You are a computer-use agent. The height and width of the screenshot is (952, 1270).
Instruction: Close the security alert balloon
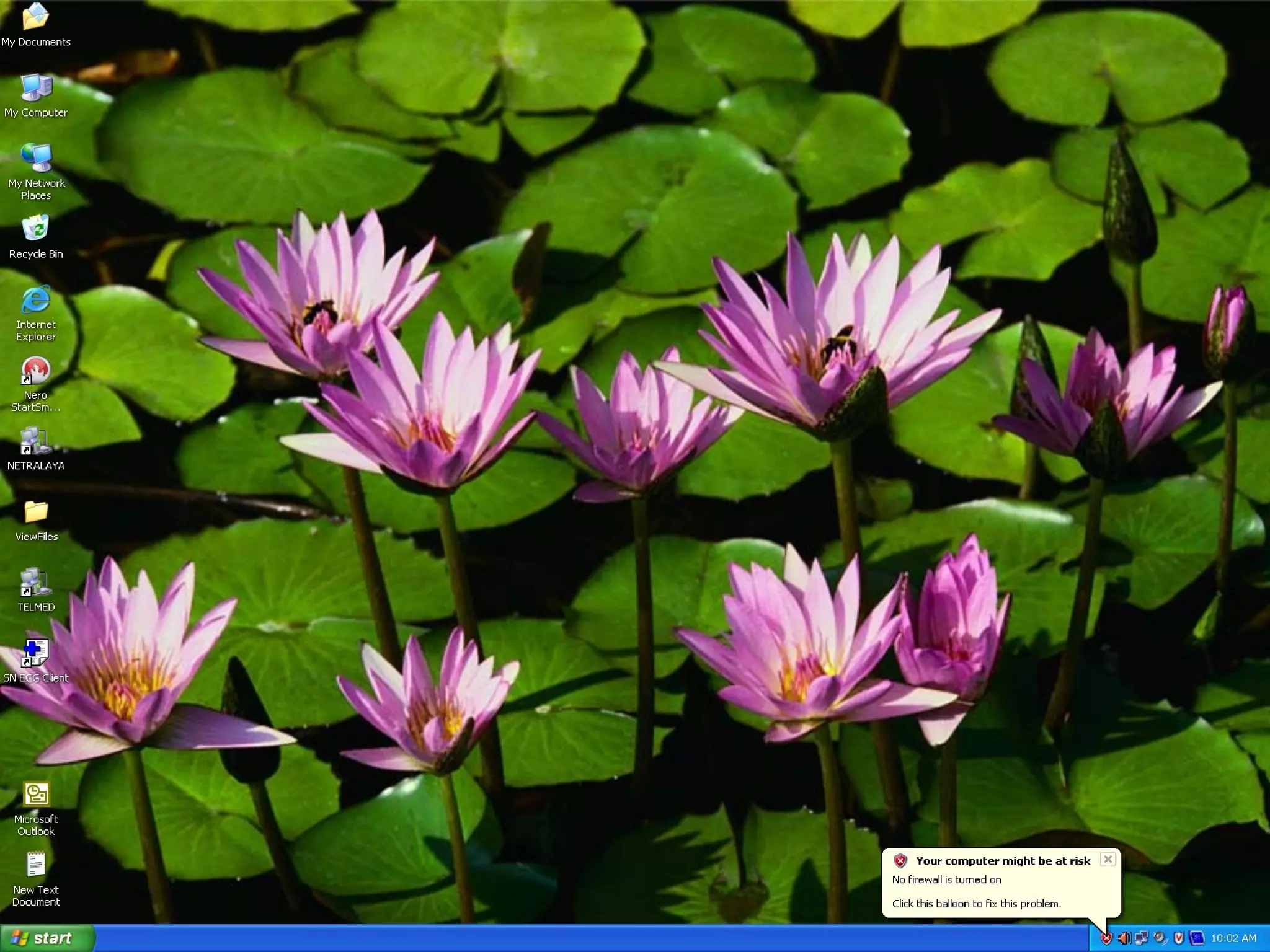(x=1108, y=859)
